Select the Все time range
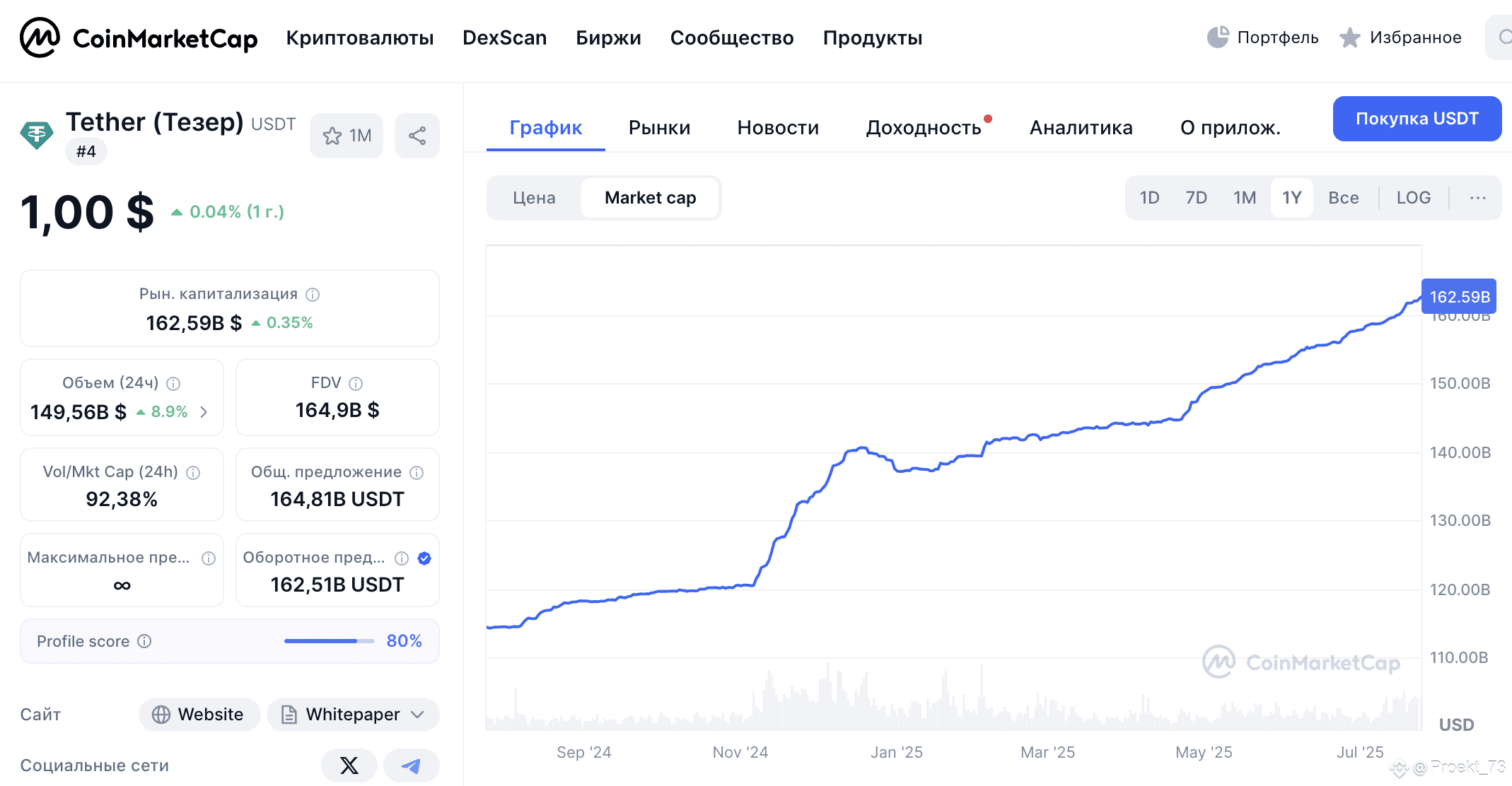 [x=1344, y=198]
